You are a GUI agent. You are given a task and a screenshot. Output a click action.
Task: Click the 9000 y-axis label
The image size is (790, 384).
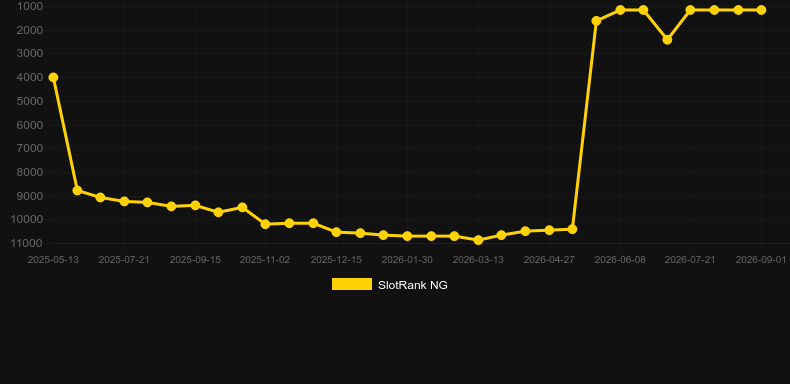pos(30,196)
